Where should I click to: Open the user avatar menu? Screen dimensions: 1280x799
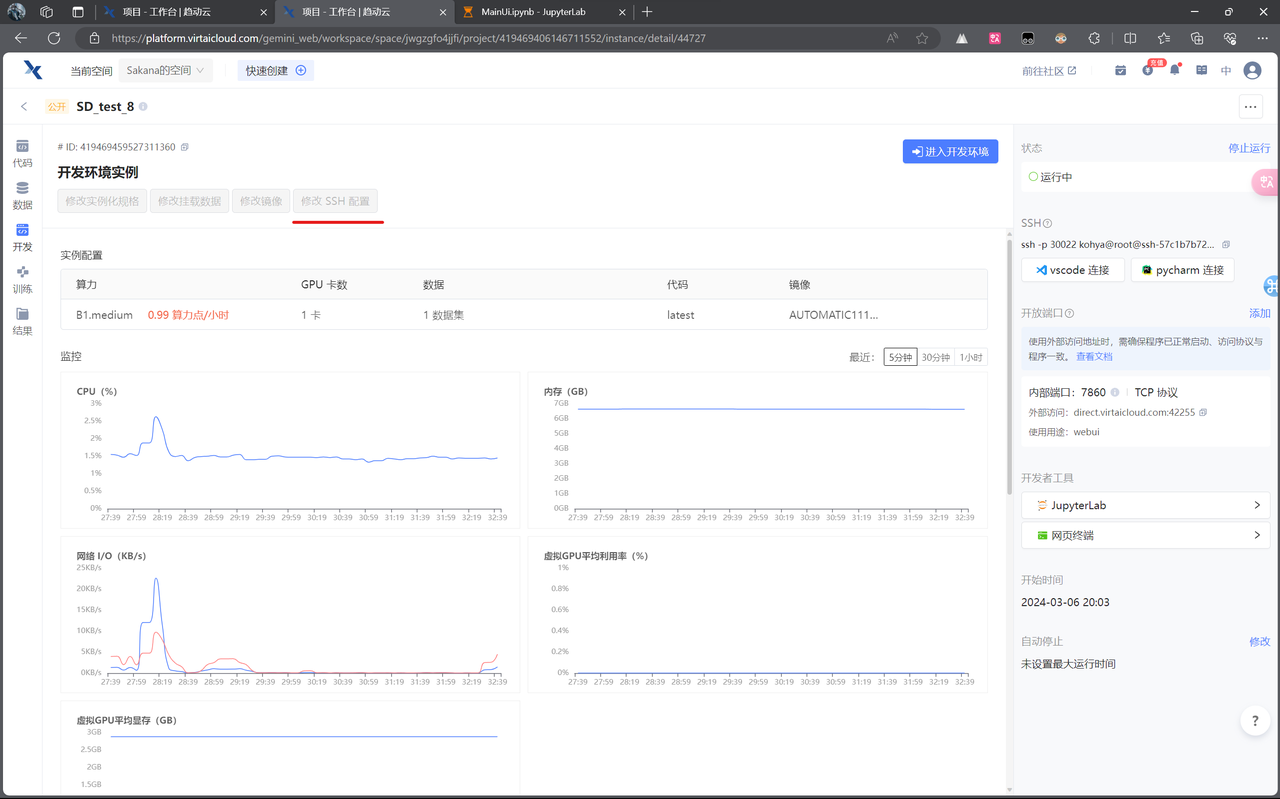point(1252,70)
